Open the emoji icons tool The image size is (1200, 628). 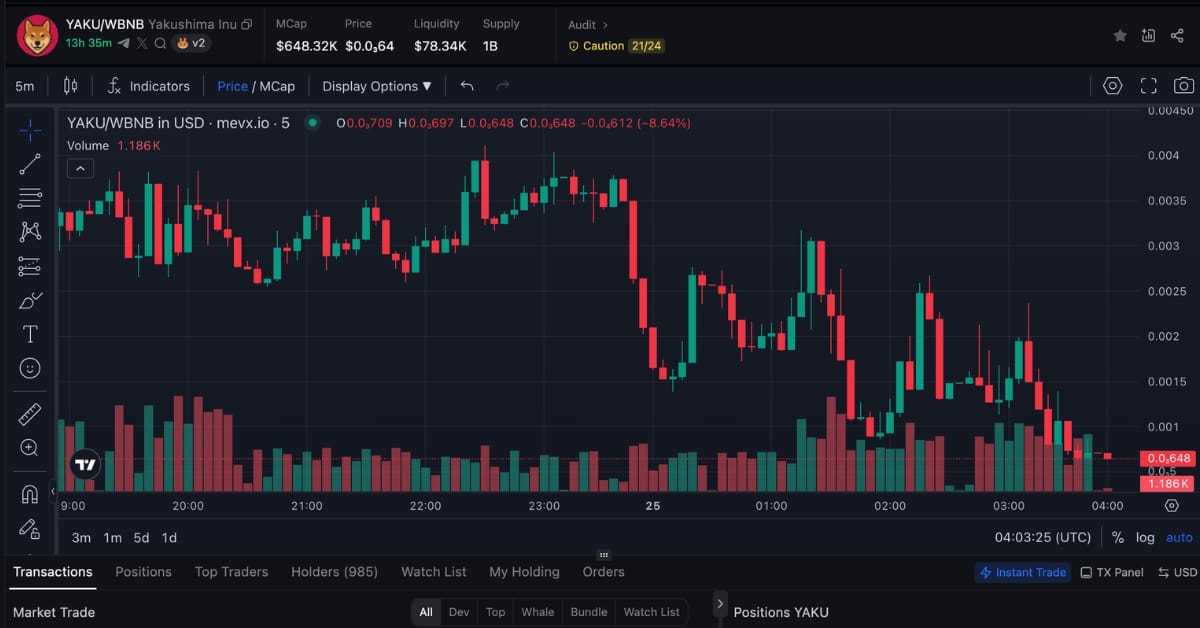coord(30,368)
